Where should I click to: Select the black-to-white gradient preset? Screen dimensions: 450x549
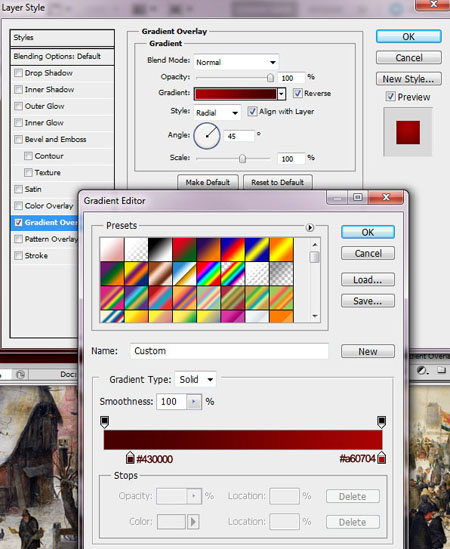coord(160,249)
